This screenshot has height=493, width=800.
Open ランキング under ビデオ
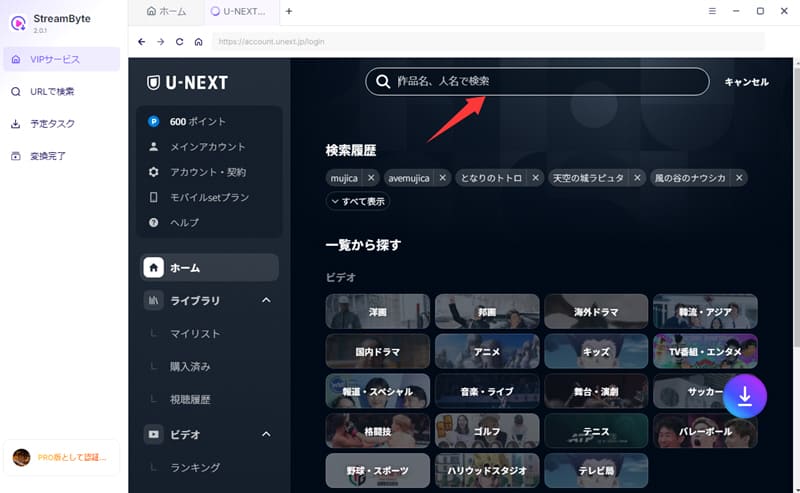click(x=195, y=467)
